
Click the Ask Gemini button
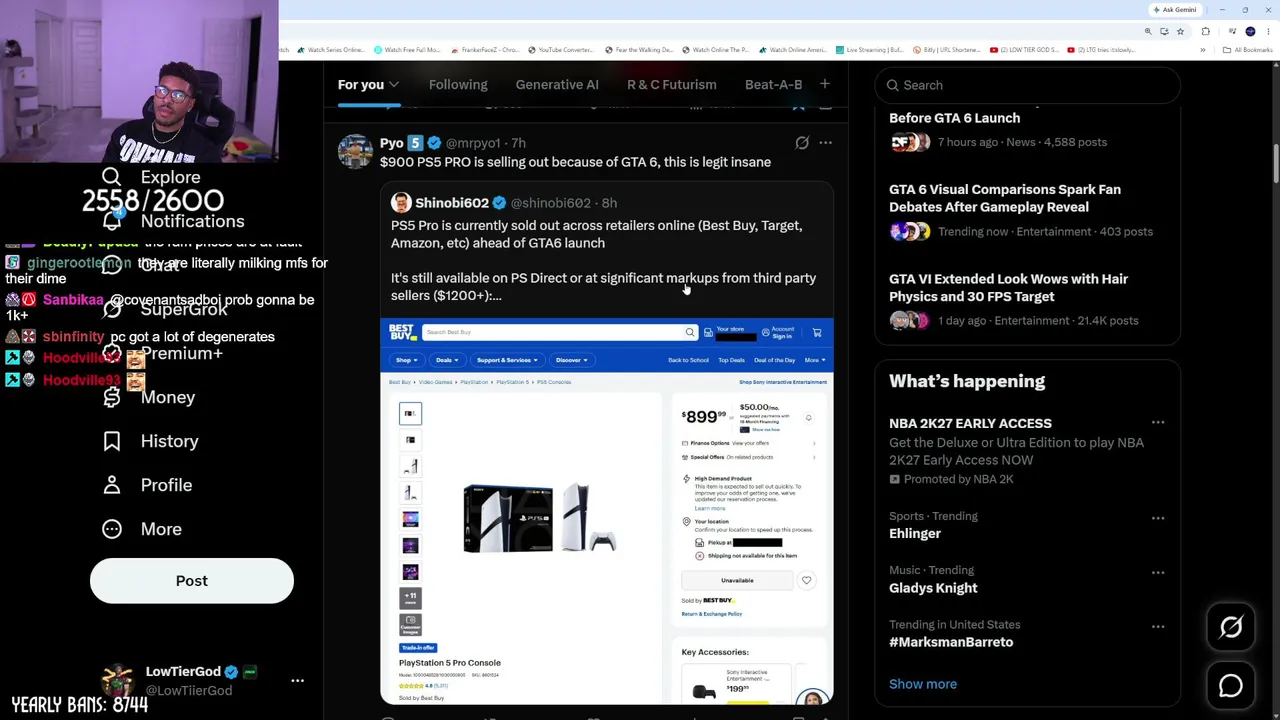point(1174,10)
